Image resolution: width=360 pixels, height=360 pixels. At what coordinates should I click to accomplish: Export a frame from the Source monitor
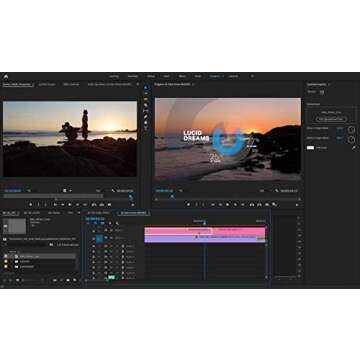(x=109, y=204)
